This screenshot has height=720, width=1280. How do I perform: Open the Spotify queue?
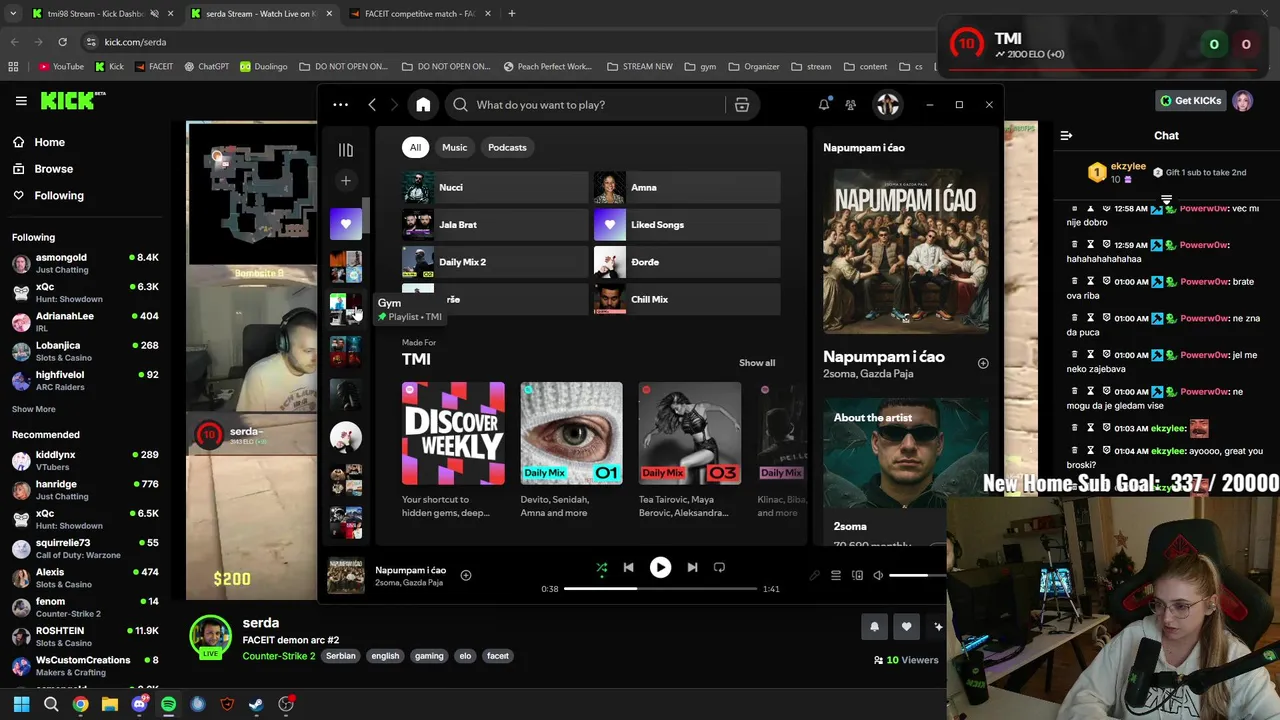click(x=836, y=575)
